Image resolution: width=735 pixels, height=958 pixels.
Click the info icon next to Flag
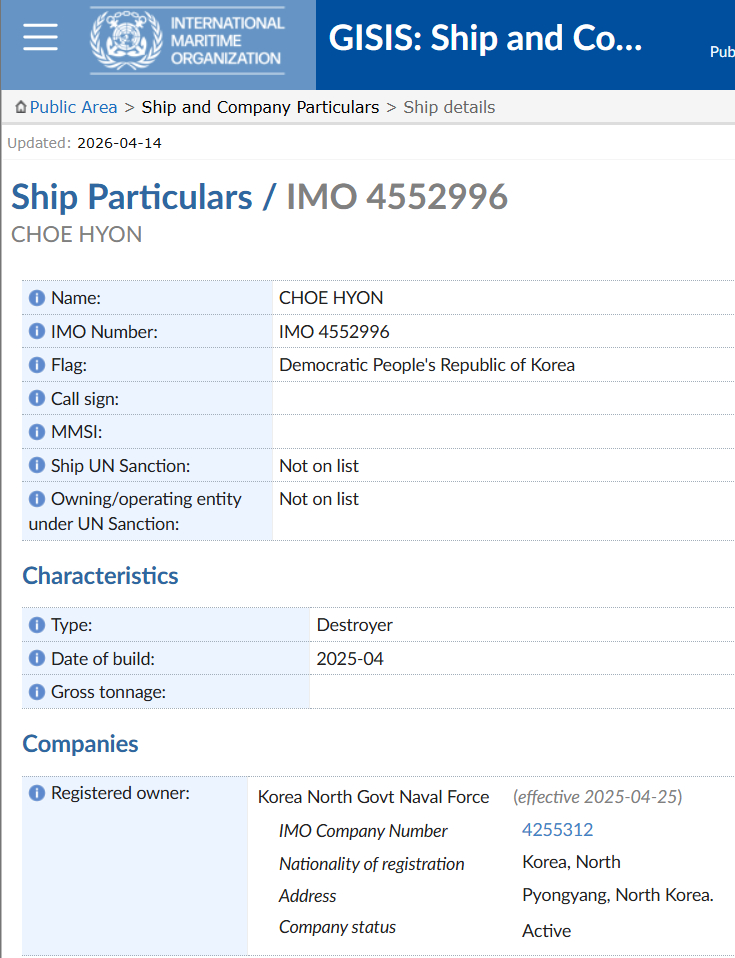pos(37,365)
